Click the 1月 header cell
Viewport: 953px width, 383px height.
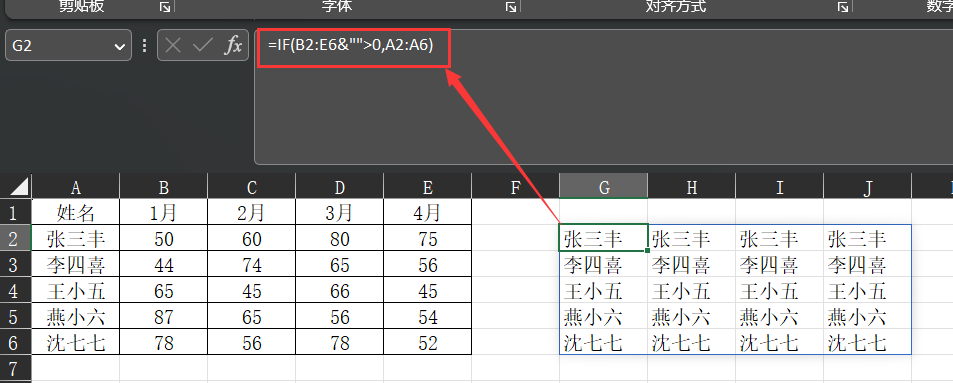pyautogui.click(x=163, y=212)
